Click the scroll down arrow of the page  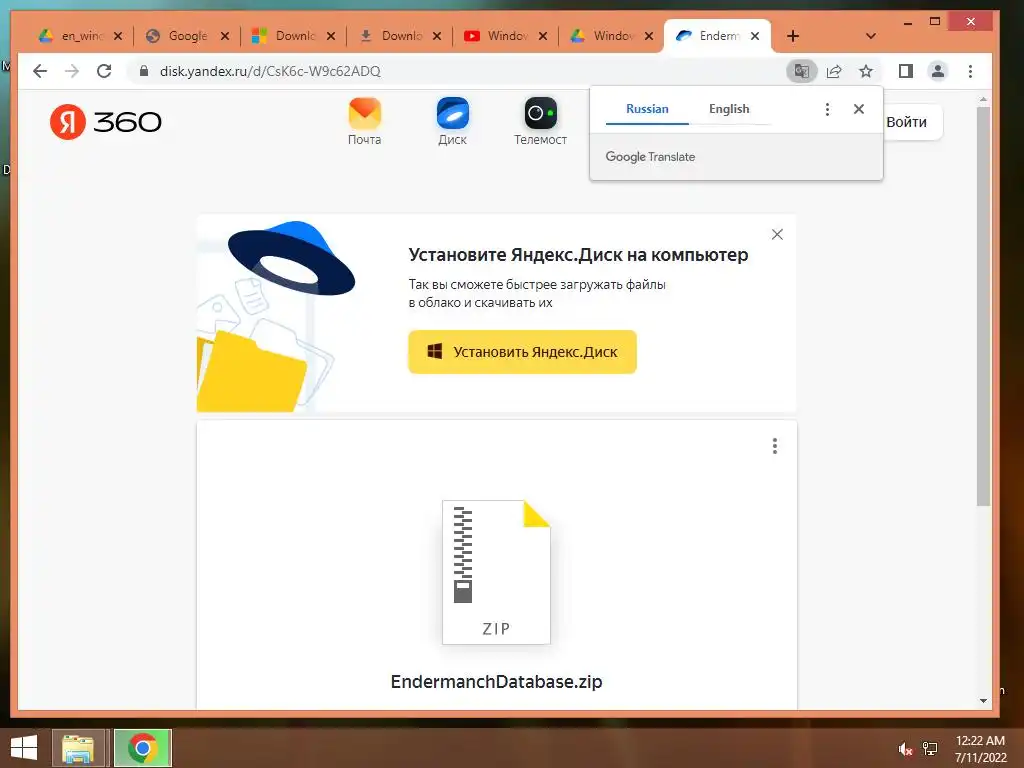coord(984,701)
